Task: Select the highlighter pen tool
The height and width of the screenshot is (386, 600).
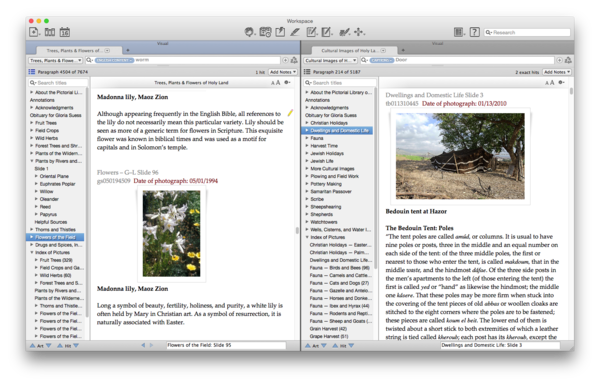Action: pos(295,32)
